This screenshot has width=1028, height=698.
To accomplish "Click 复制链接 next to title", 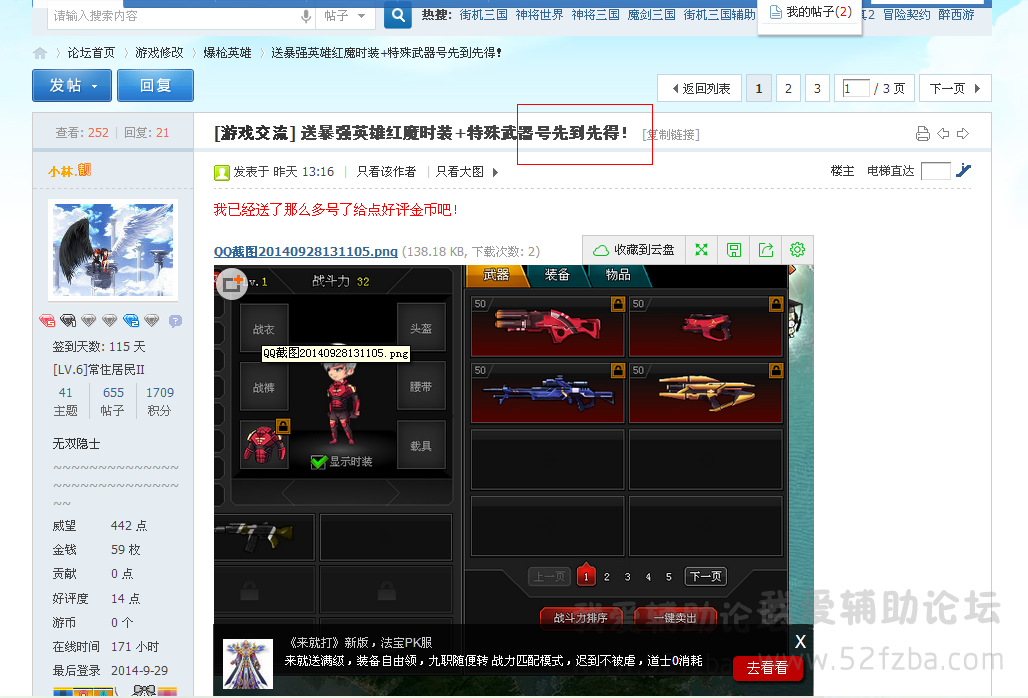I will 671,134.
